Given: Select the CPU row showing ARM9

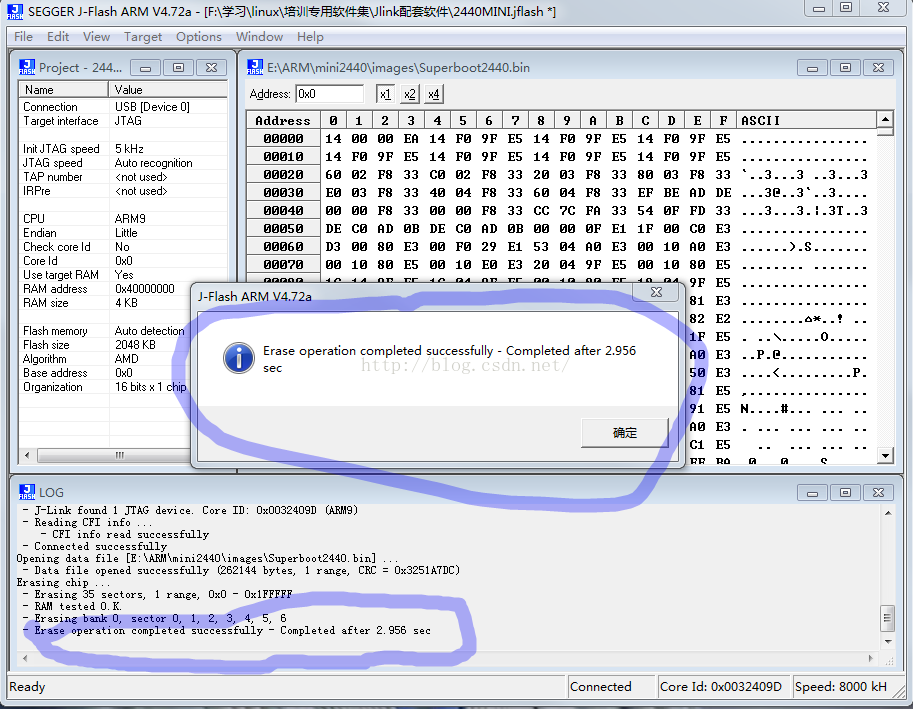Looking at the screenshot, I should tap(123, 219).
